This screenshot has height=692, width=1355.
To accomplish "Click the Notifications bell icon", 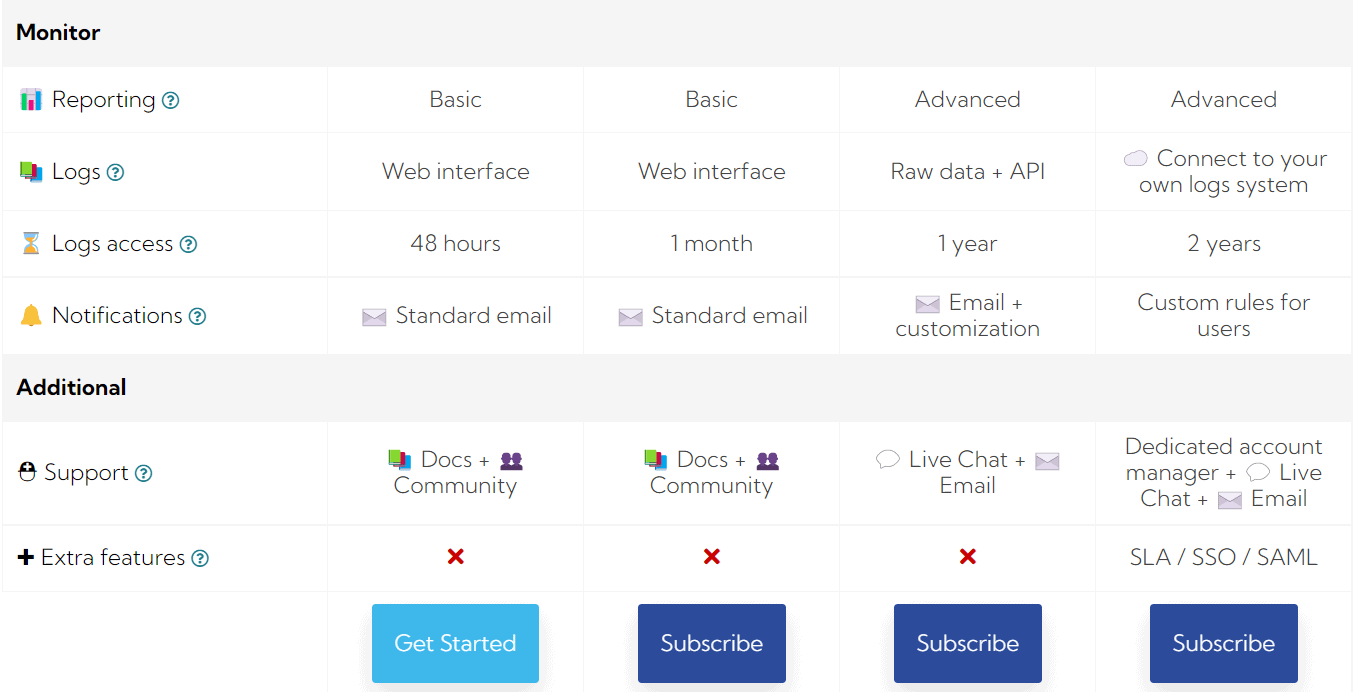I will (x=31, y=316).
